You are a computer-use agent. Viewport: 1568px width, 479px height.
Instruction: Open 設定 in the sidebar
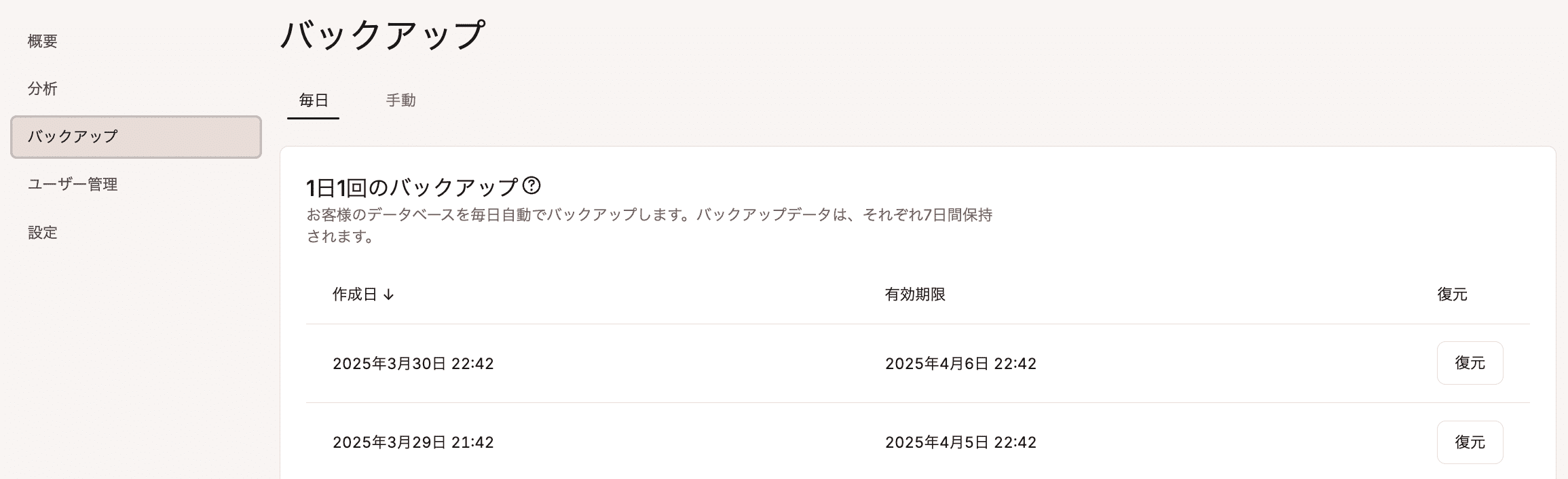[x=43, y=233]
